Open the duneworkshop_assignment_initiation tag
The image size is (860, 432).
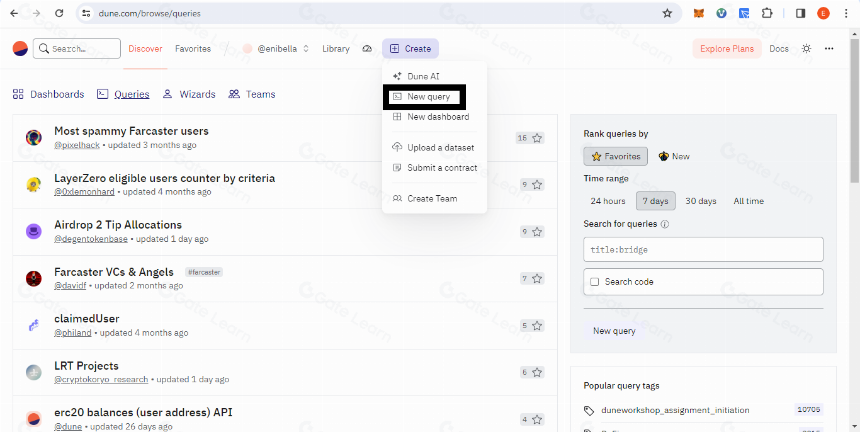point(675,410)
